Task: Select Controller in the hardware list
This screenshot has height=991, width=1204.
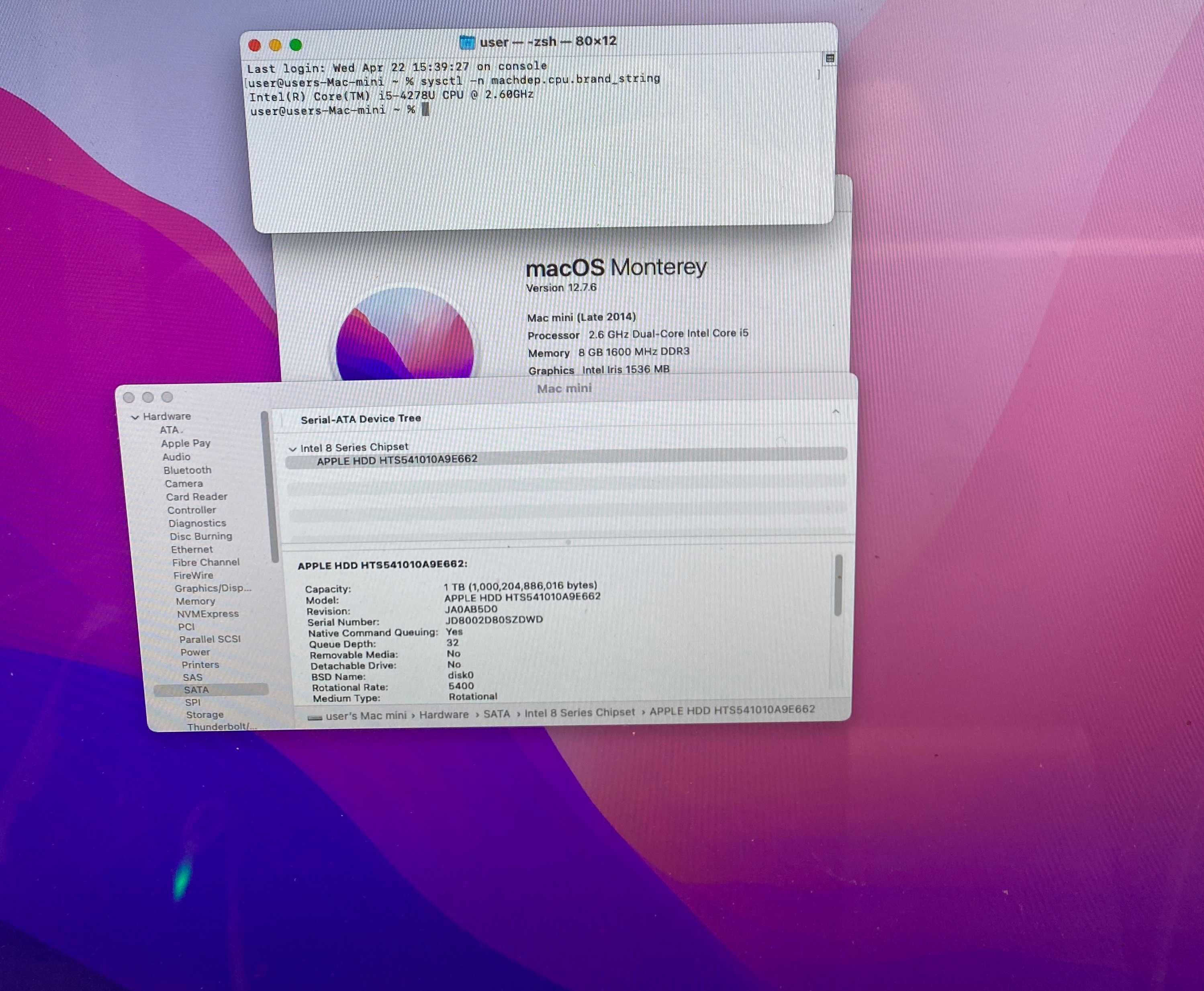Action: [x=192, y=510]
